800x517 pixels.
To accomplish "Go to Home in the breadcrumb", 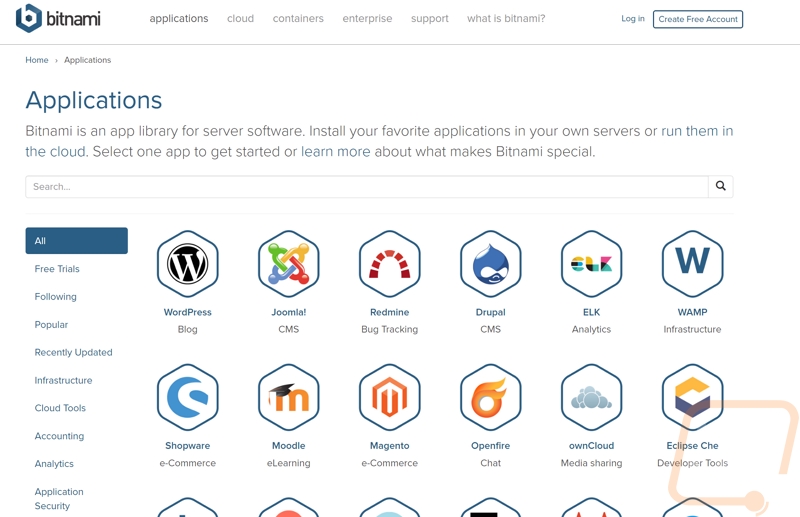I will [x=37, y=60].
